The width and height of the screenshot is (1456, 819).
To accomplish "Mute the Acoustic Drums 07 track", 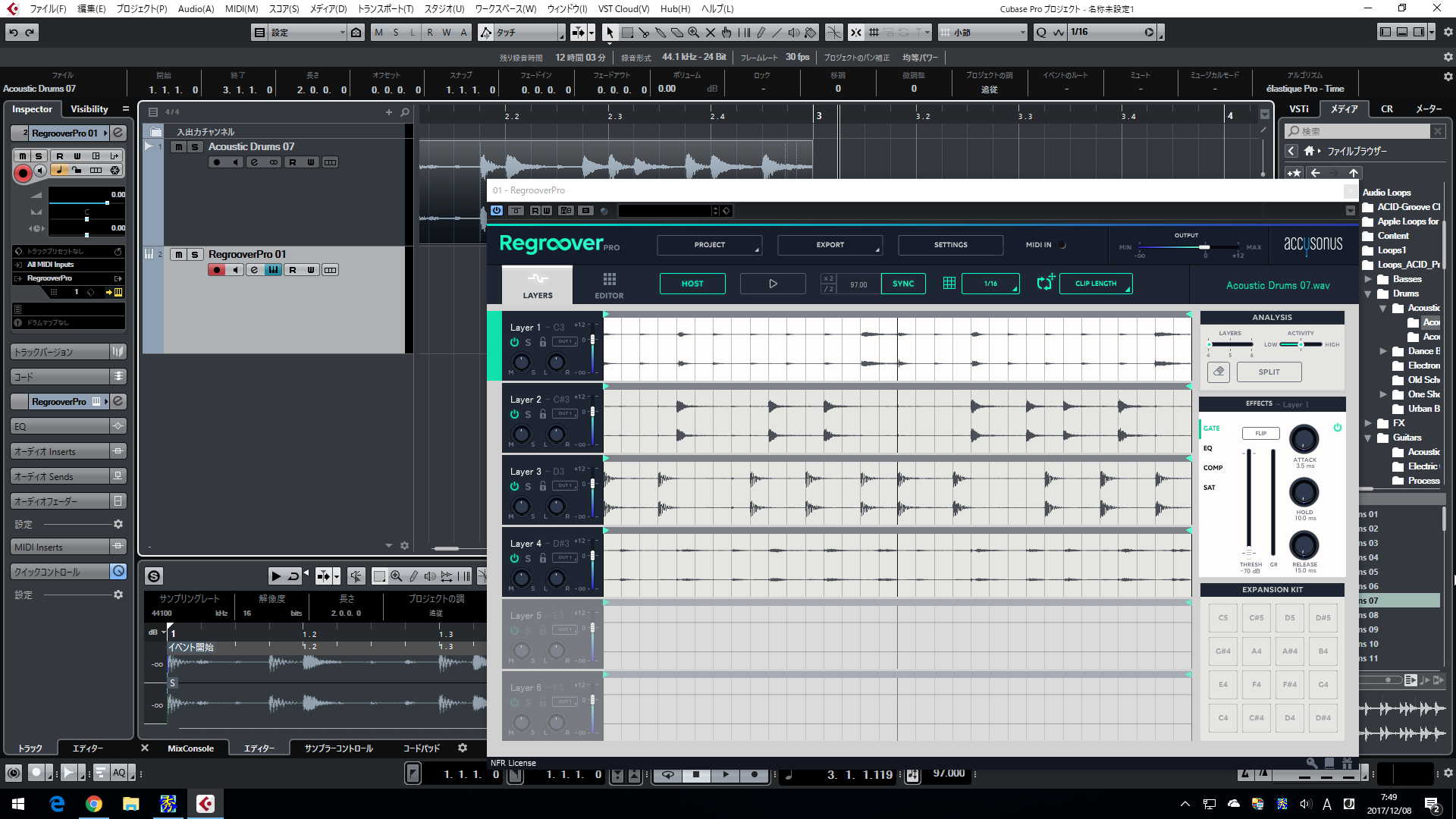I will click(x=178, y=147).
